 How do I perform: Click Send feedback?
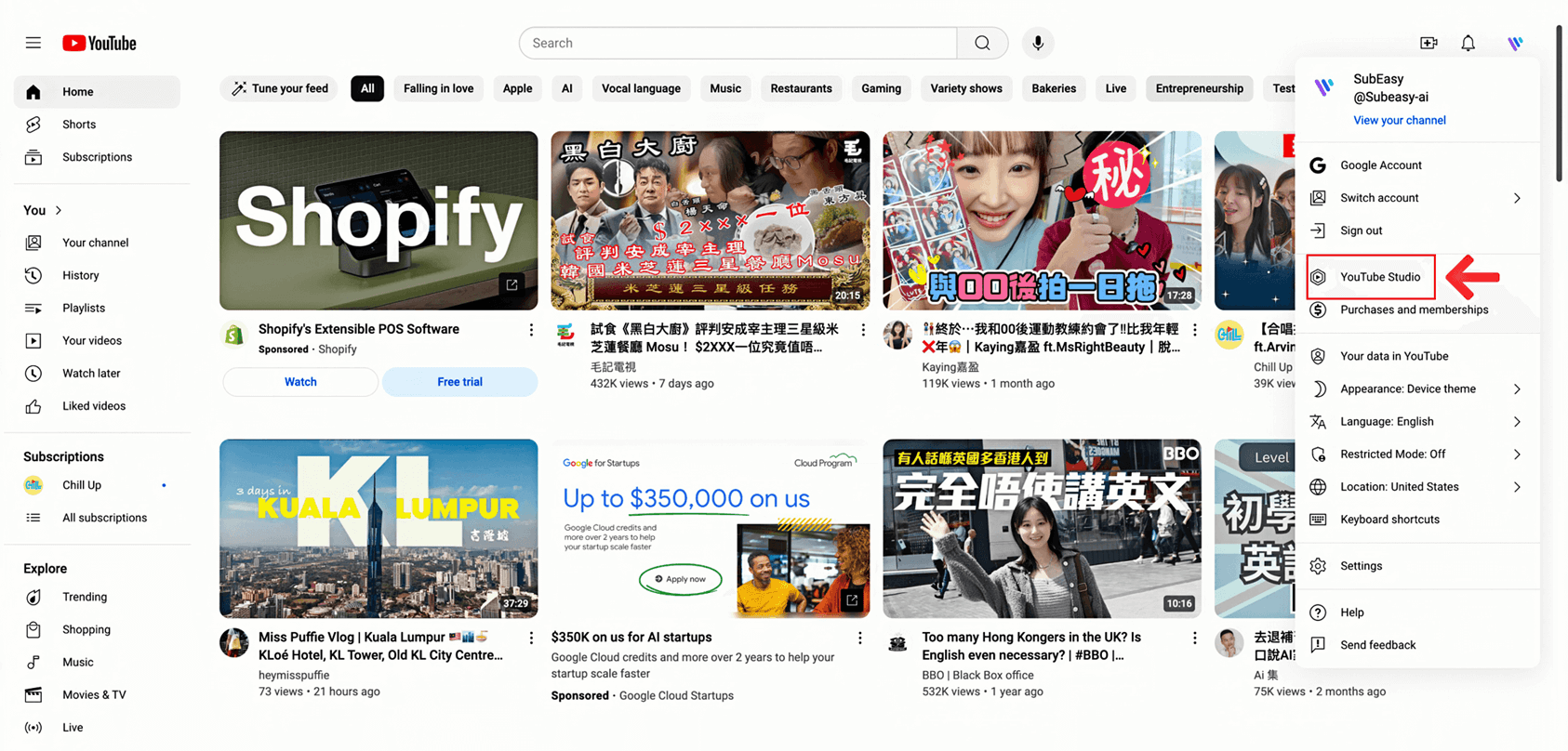(1417, 645)
